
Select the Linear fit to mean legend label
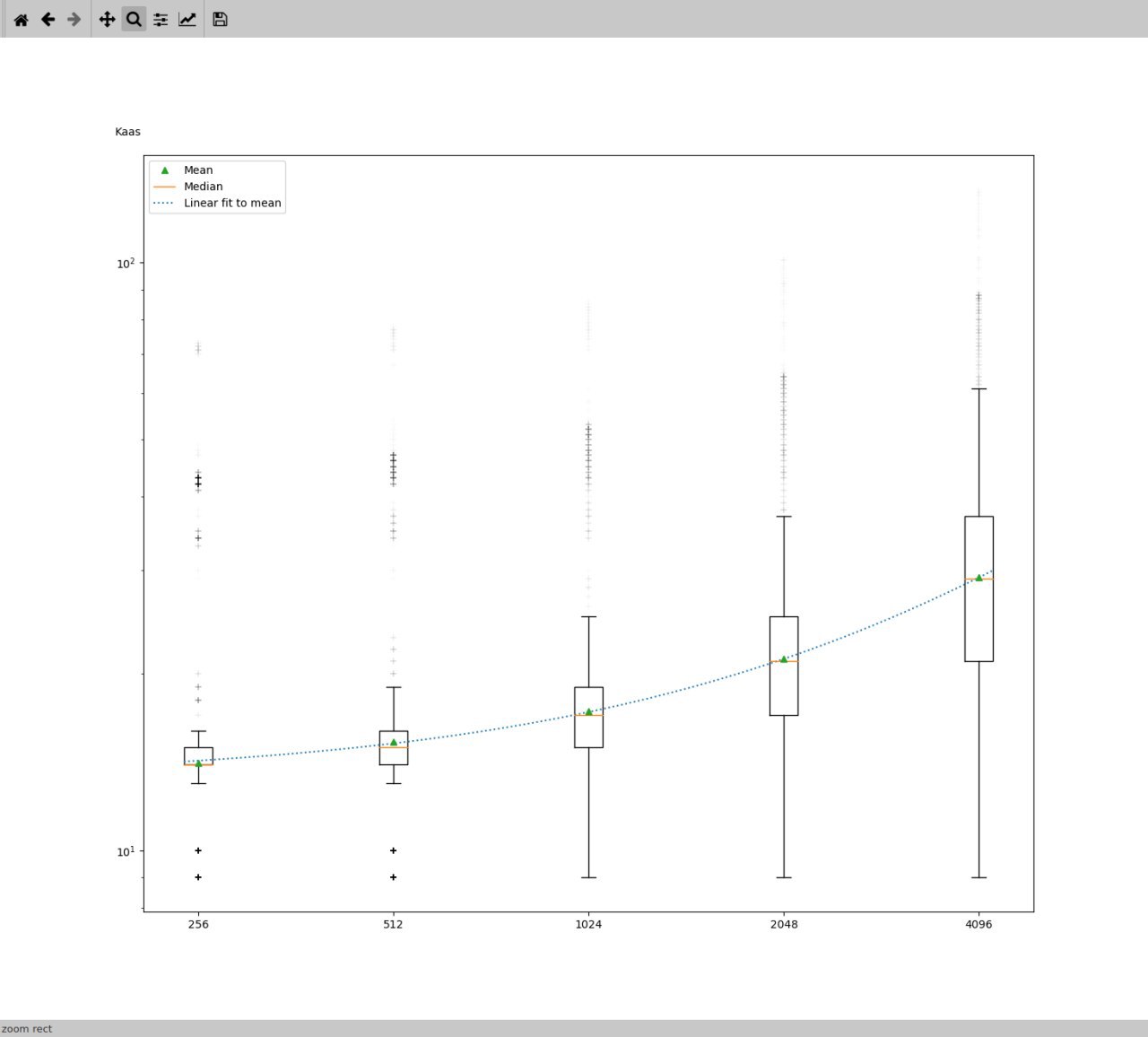click(x=232, y=203)
